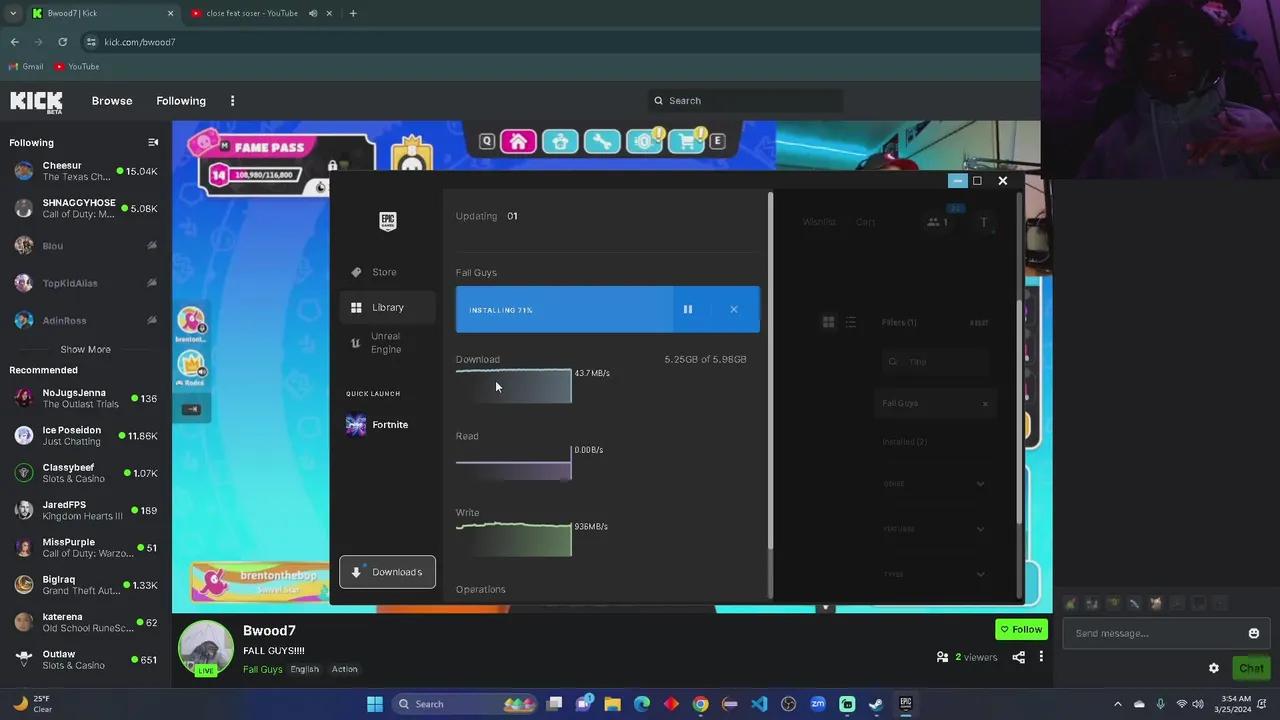Open SHNAGGYHOSE channel
The height and width of the screenshot is (720, 1280).
pos(85,208)
